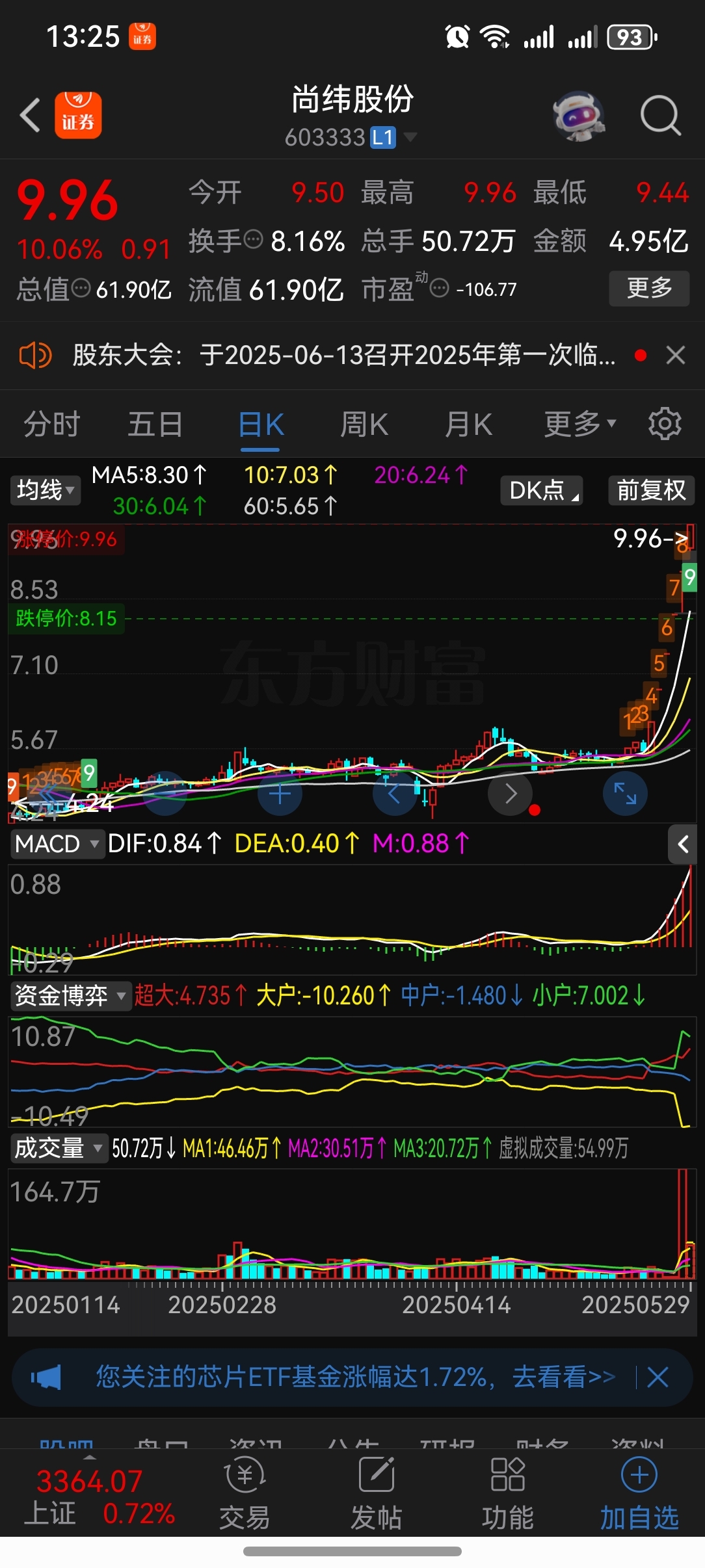Tap 超大:4.735 value

coord(191,995)
